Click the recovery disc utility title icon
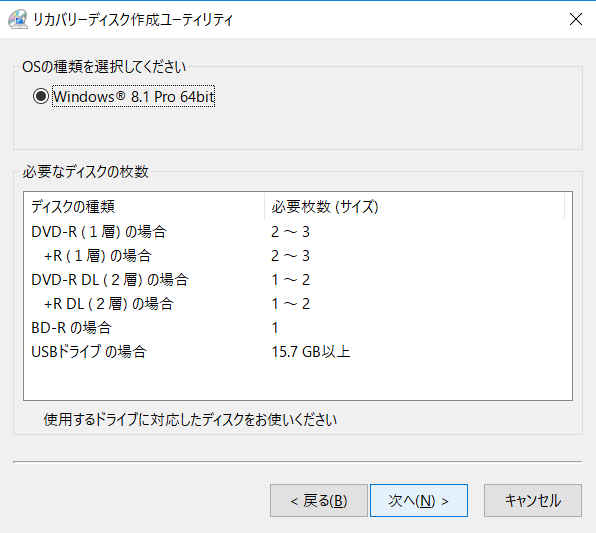Viewport: 596px width, 533px height. [18, 19]
